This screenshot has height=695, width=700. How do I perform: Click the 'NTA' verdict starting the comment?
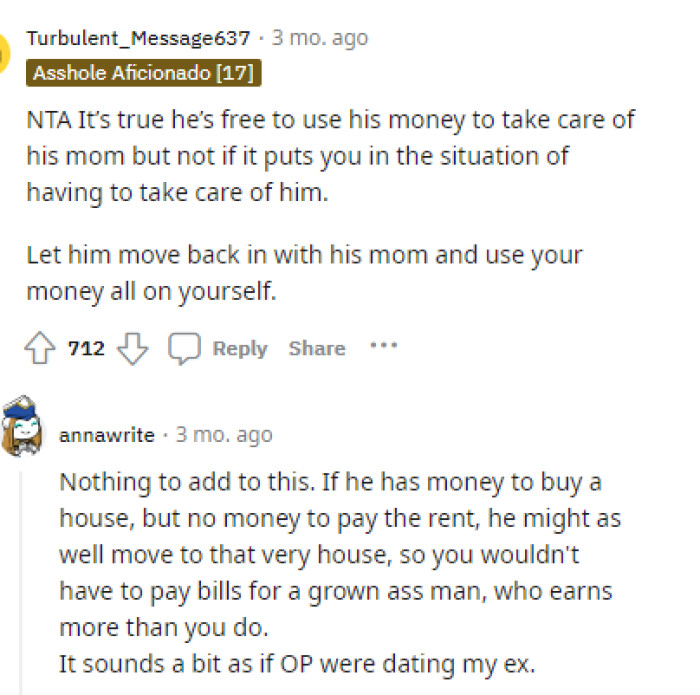(x=44, y=121)
